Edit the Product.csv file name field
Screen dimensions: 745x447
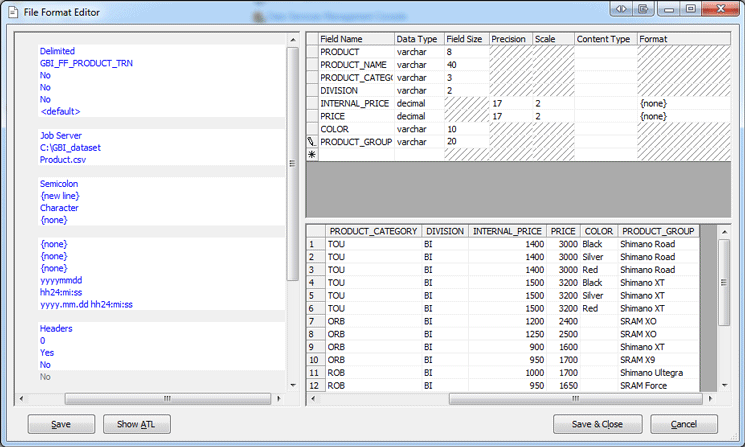(62, 159)
